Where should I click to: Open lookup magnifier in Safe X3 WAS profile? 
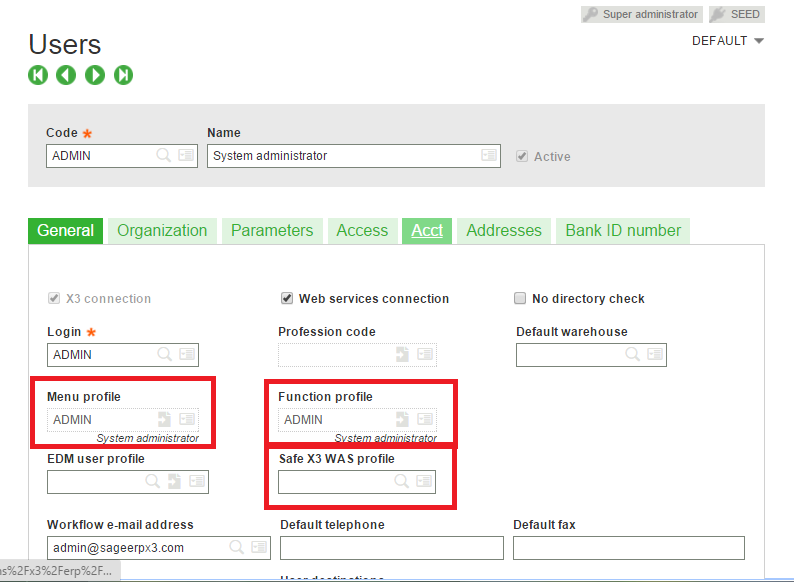pyautogui.click(x=402, y=481)
